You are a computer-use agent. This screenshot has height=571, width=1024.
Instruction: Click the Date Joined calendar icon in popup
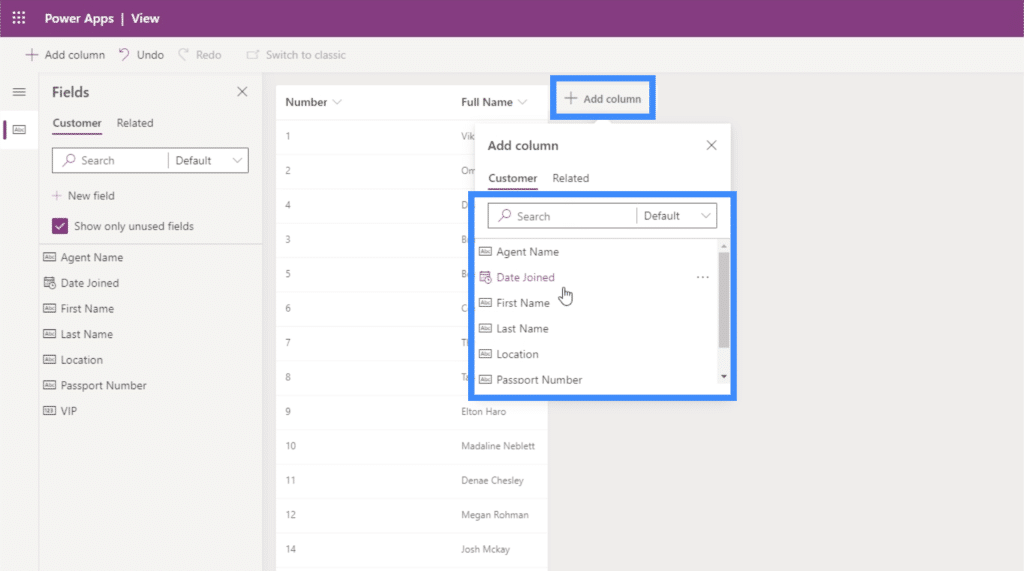pos(485,277)
